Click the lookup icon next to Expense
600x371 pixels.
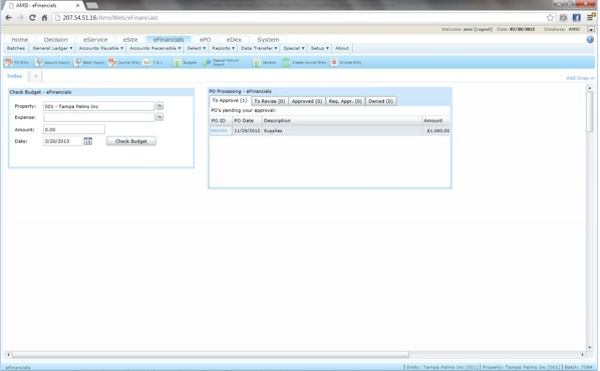click(x=160, y=117)
